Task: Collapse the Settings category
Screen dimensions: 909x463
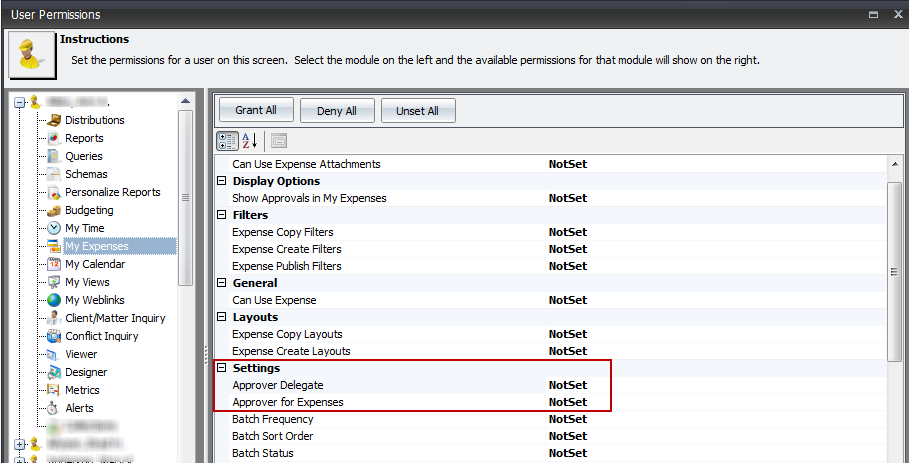Action: 222,369
